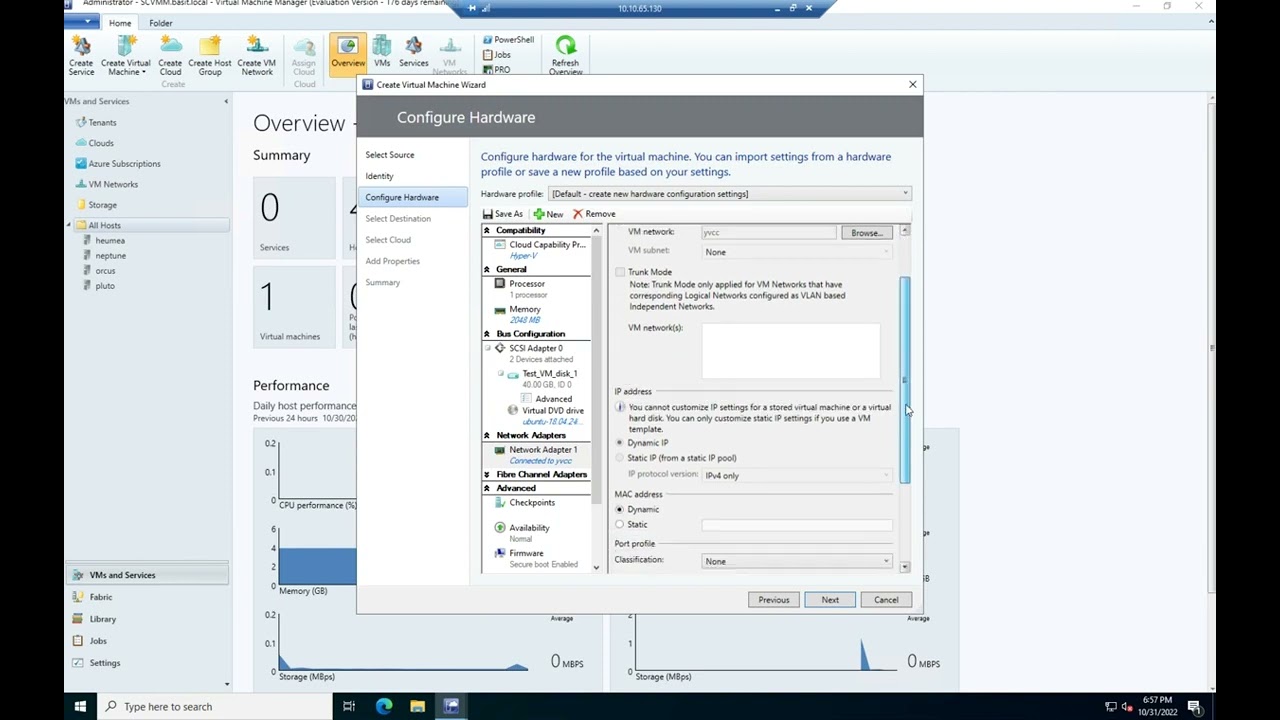
Task: Select the Overview ribbon icon
Action: click(x=348, y=53)
